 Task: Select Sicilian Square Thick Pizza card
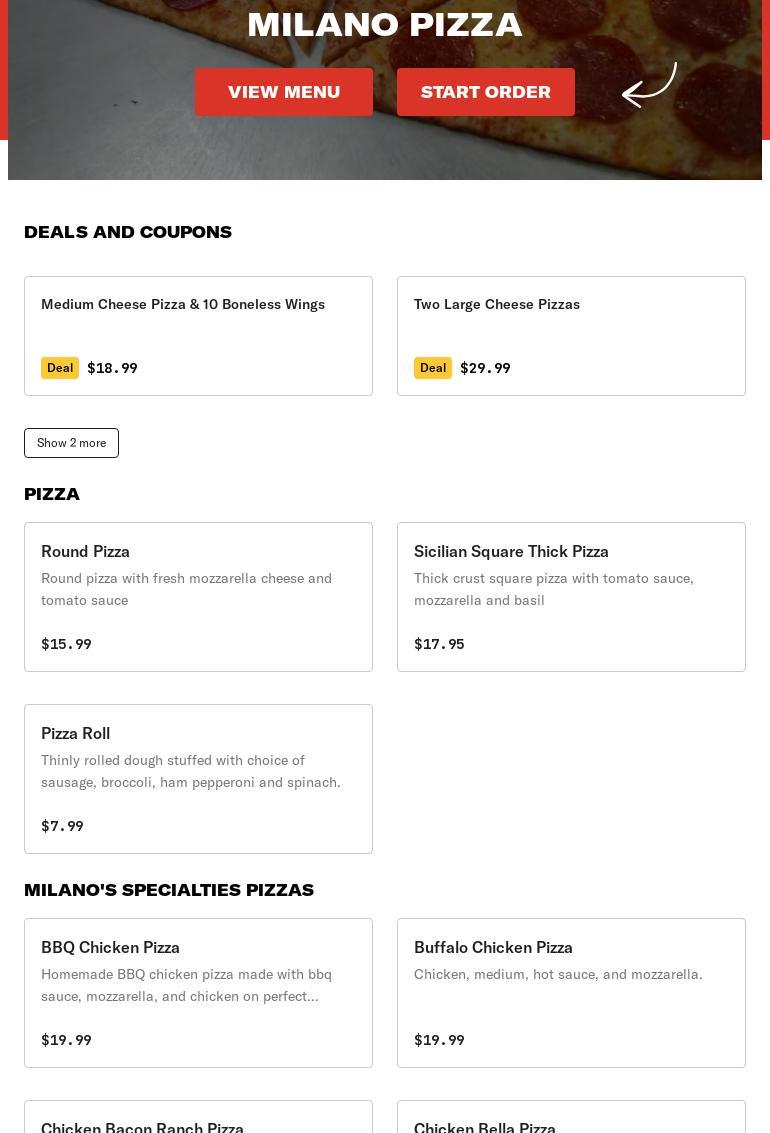pos(571,596)
